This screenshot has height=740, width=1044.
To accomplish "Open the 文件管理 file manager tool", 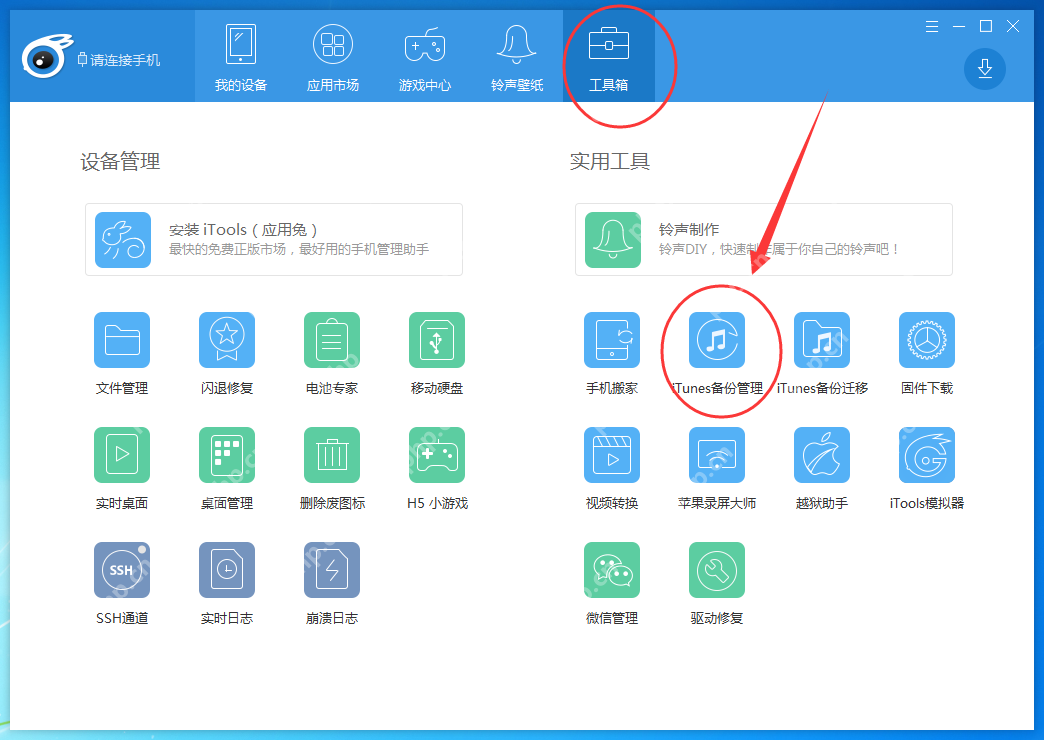I will (122, 340).
